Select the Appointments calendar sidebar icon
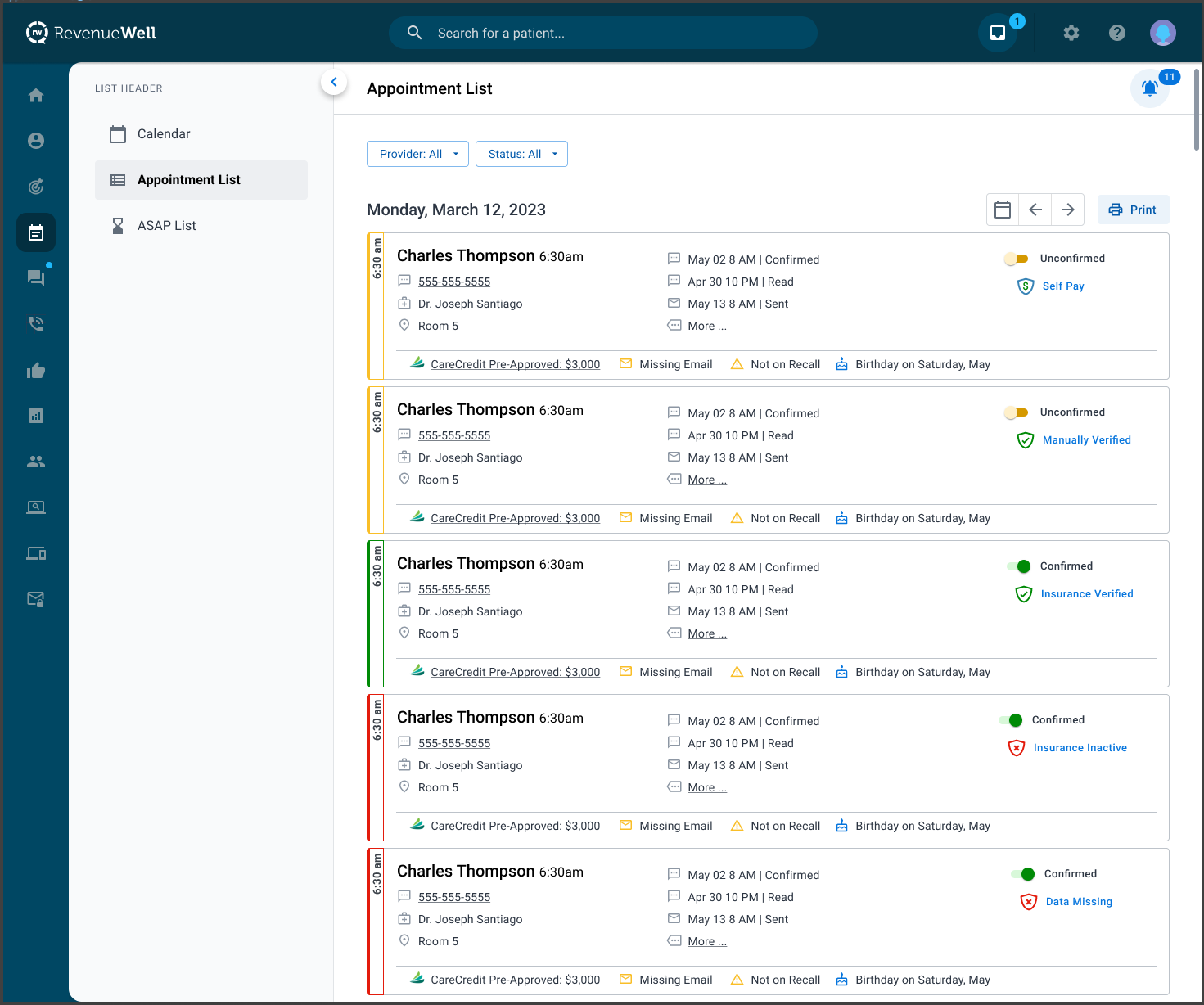The height and width of the screenshot is (1005, 1204). pyautogui.click(x=36, y=232)
